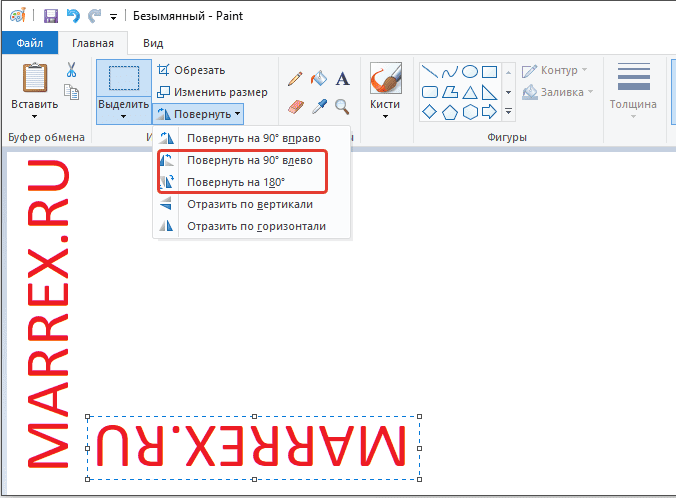Image resolution: width=676 pixels, height=498 pixels.
Task: Click the right-middle selection handle
Action: click(x=419, y=448)
